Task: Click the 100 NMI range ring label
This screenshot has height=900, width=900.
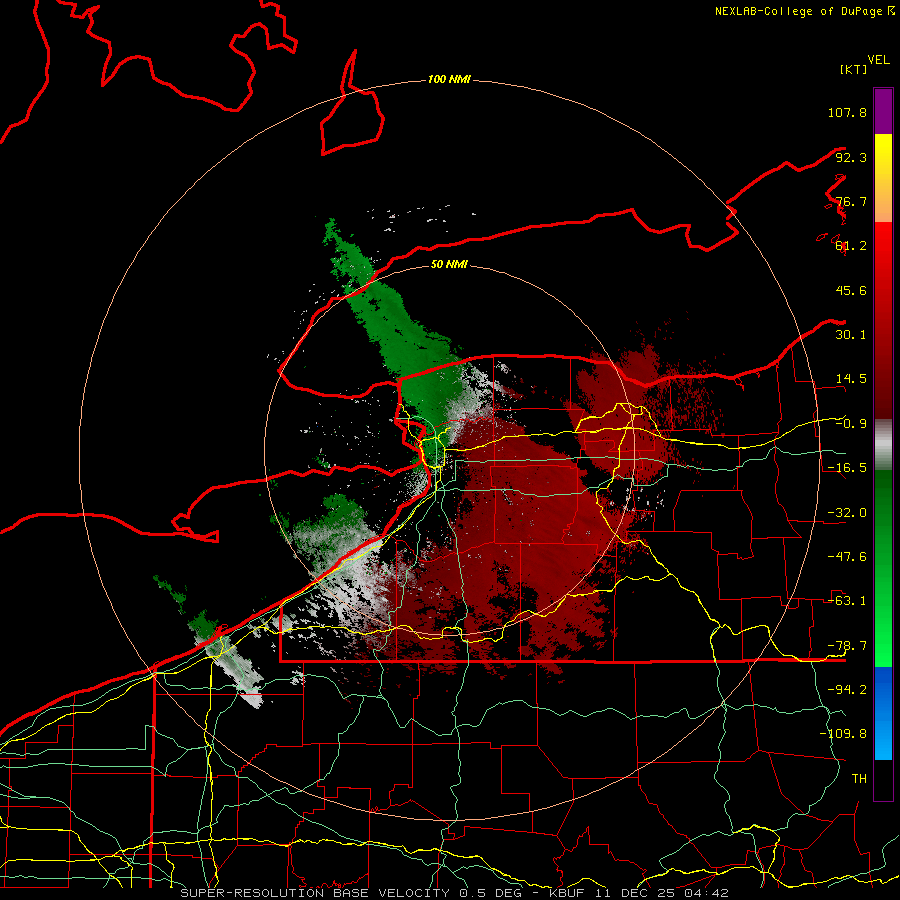Action: (x=449, y=79)
